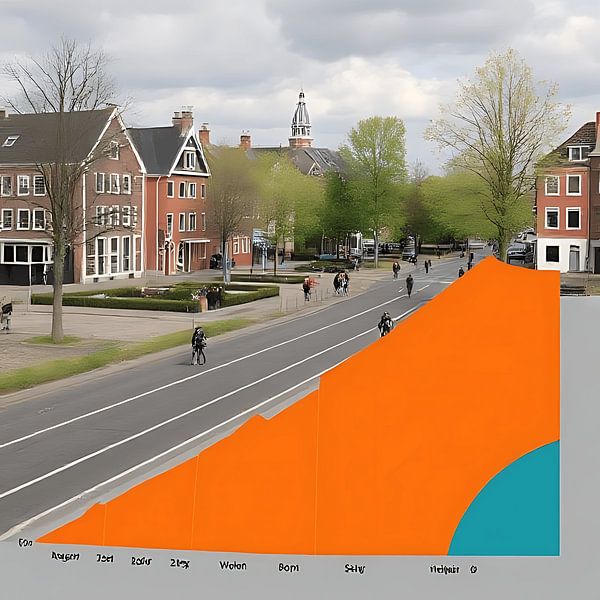600x600 pixels.
Task: Select the 'Jsel' axis label
Action: pos(105,558)
